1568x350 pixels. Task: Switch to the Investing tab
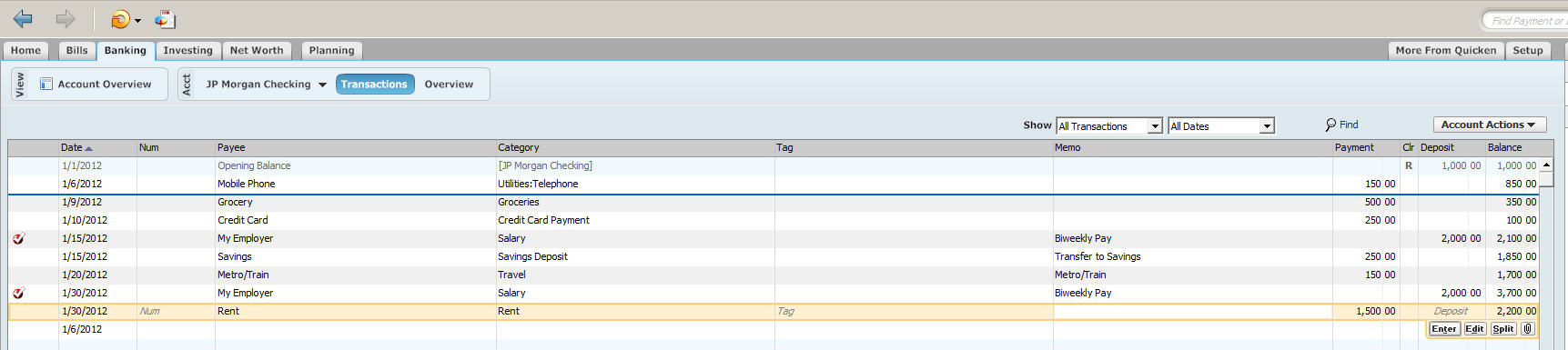coord(187,50)
